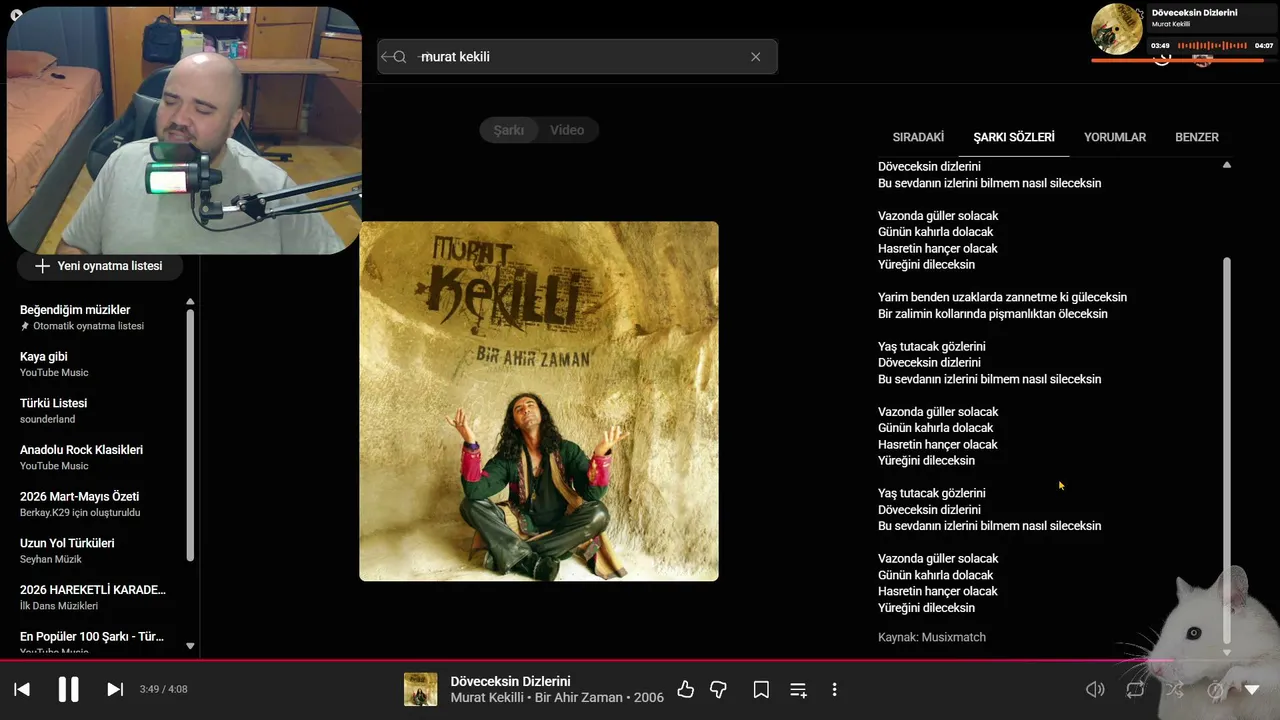
Task: Save song to library bookmark icon
Action: pos(761,689)
